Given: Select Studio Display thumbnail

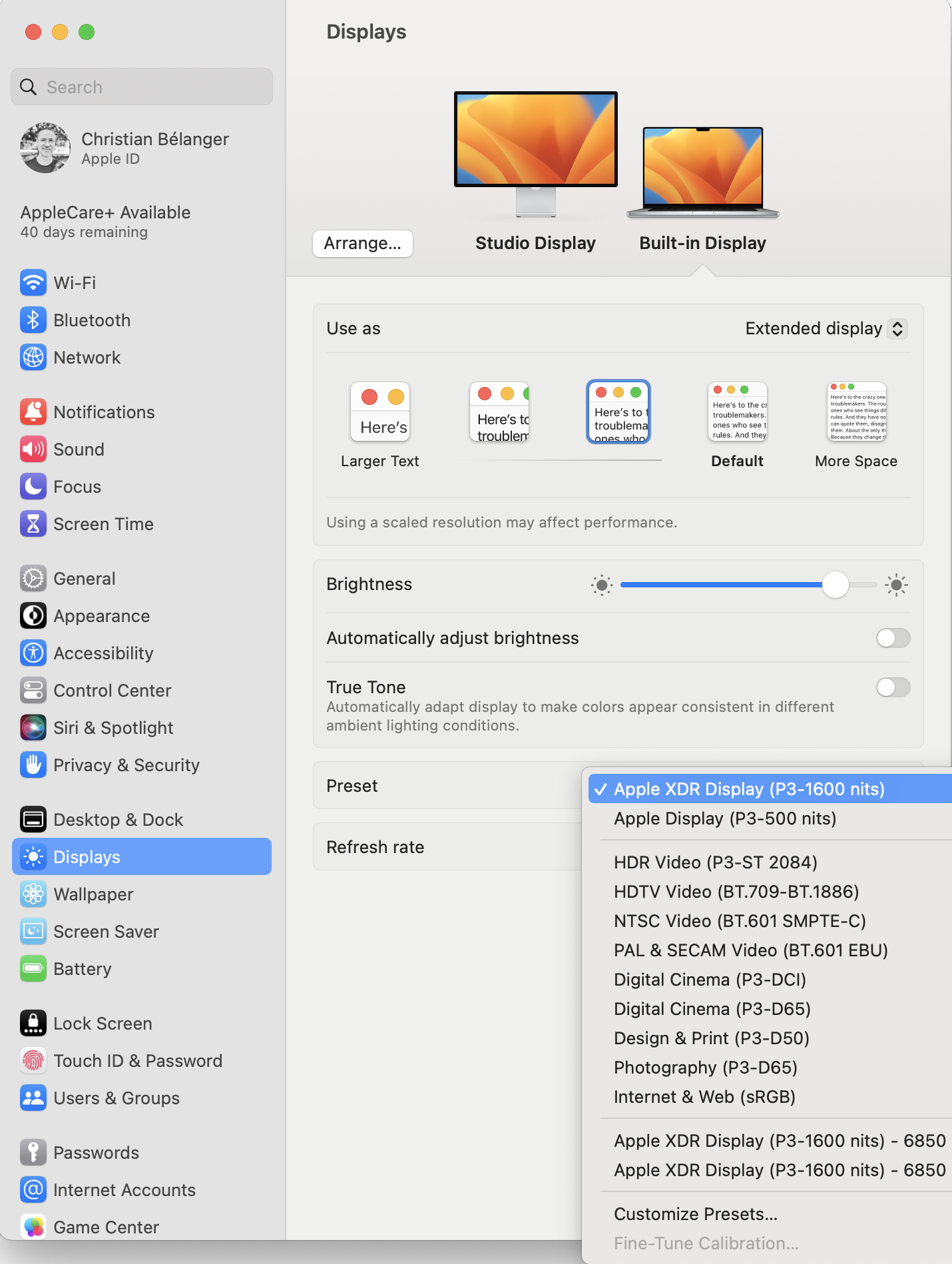Looking at the screenshot, I should coord(536,155).
